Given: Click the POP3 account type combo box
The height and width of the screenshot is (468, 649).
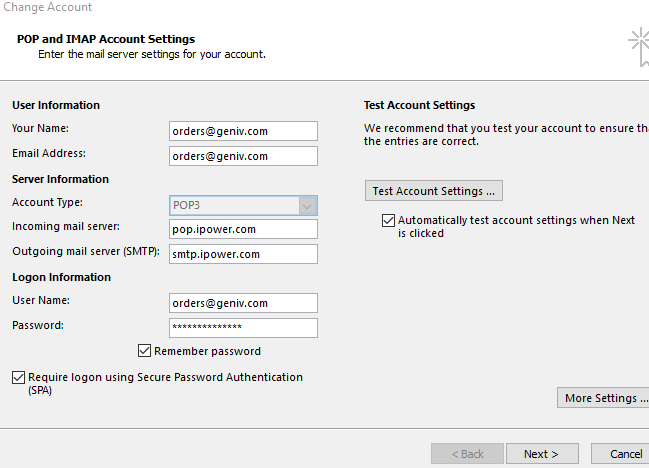Looking at the screenshot, I should click(243, 206).
